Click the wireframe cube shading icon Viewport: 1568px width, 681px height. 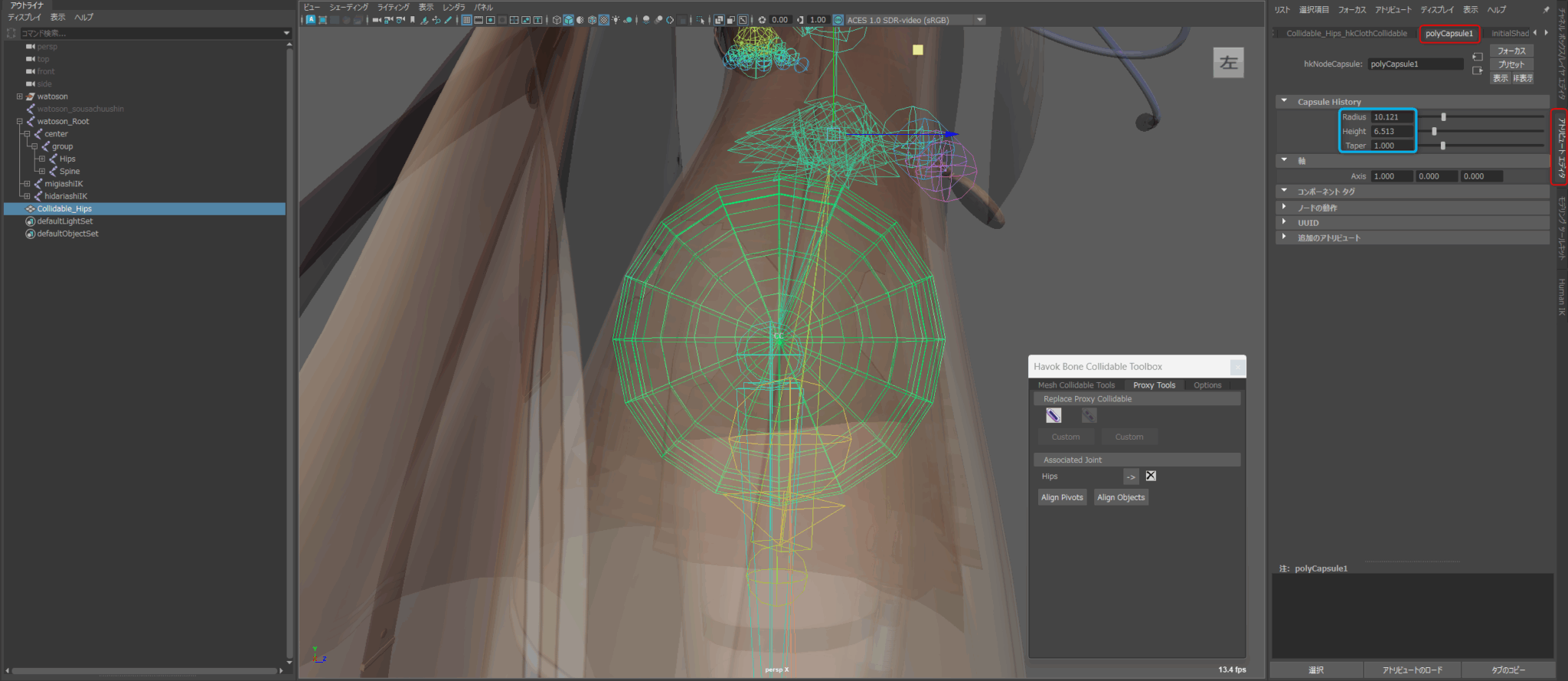[x=557, y=20]
